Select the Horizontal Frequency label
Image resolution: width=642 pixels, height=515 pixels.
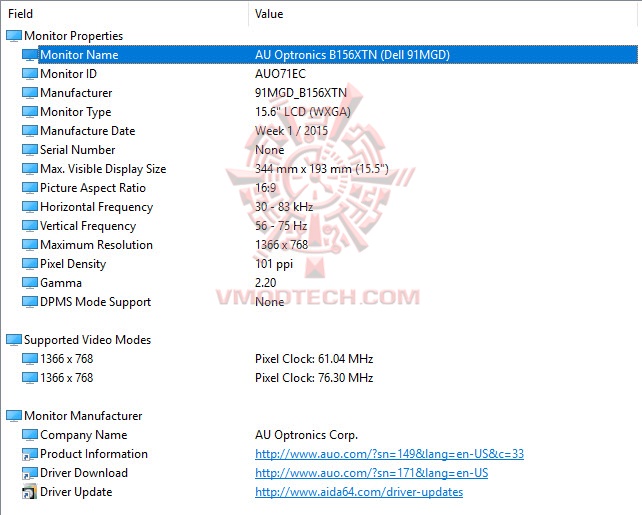point(97,207)
